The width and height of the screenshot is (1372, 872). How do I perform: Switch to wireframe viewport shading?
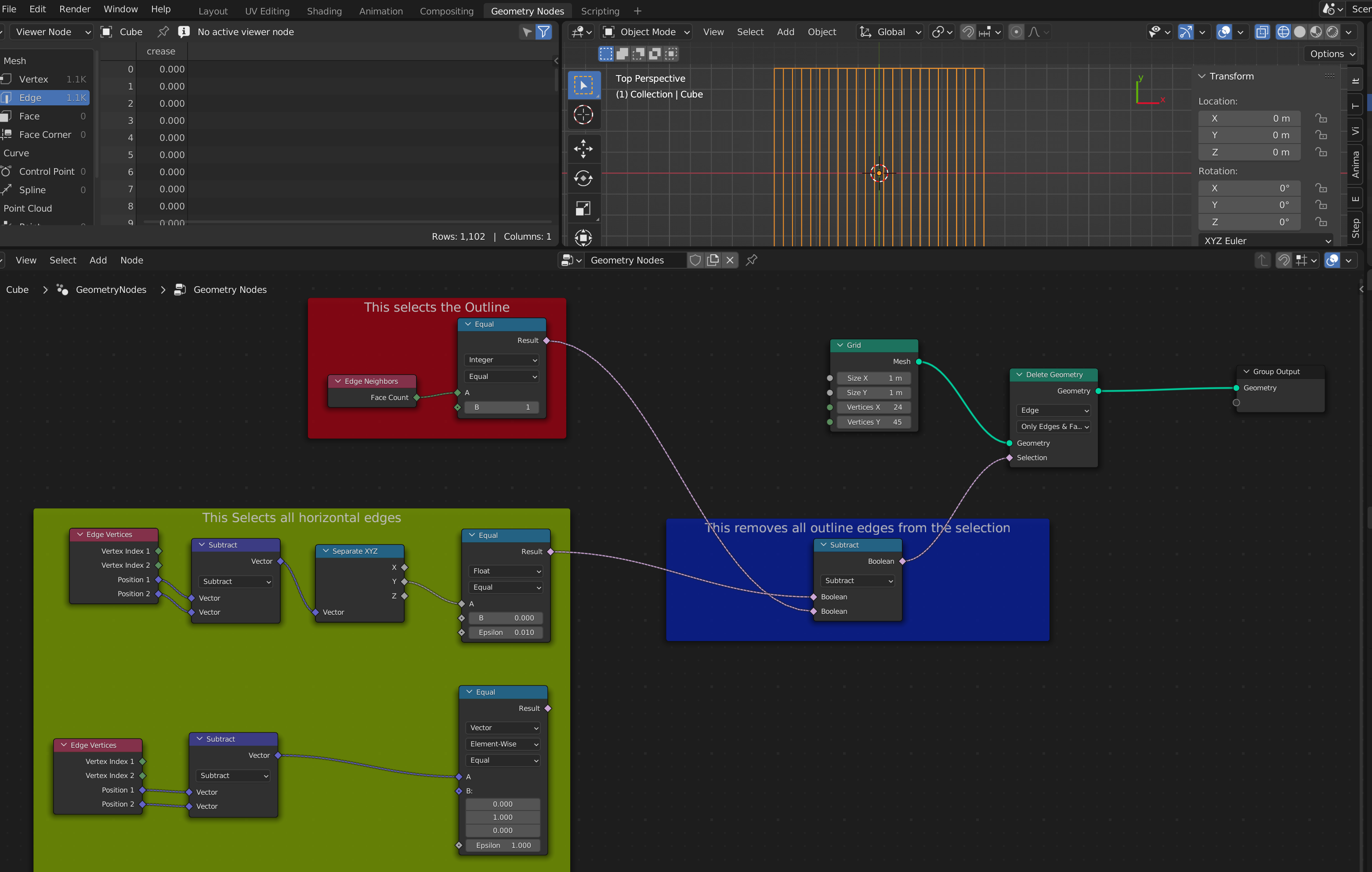1283,32
